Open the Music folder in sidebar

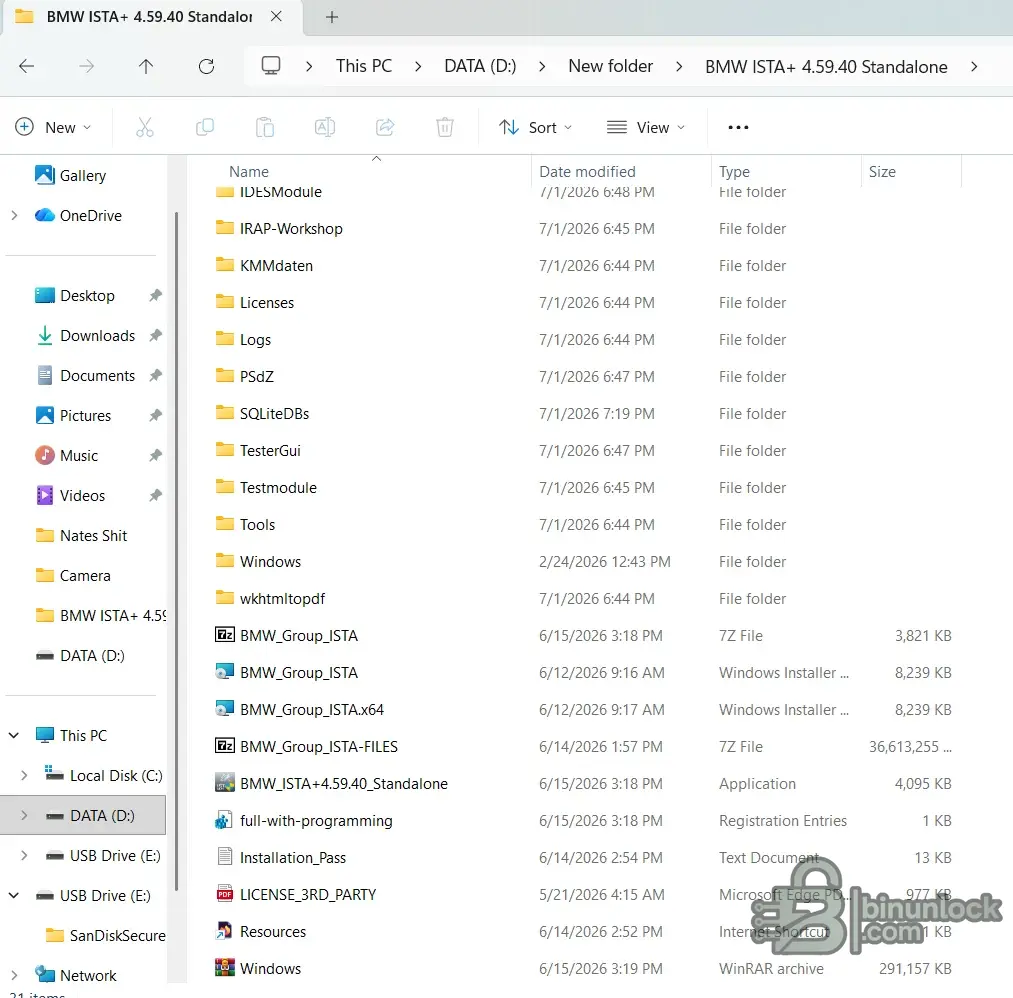pos(79,456)
